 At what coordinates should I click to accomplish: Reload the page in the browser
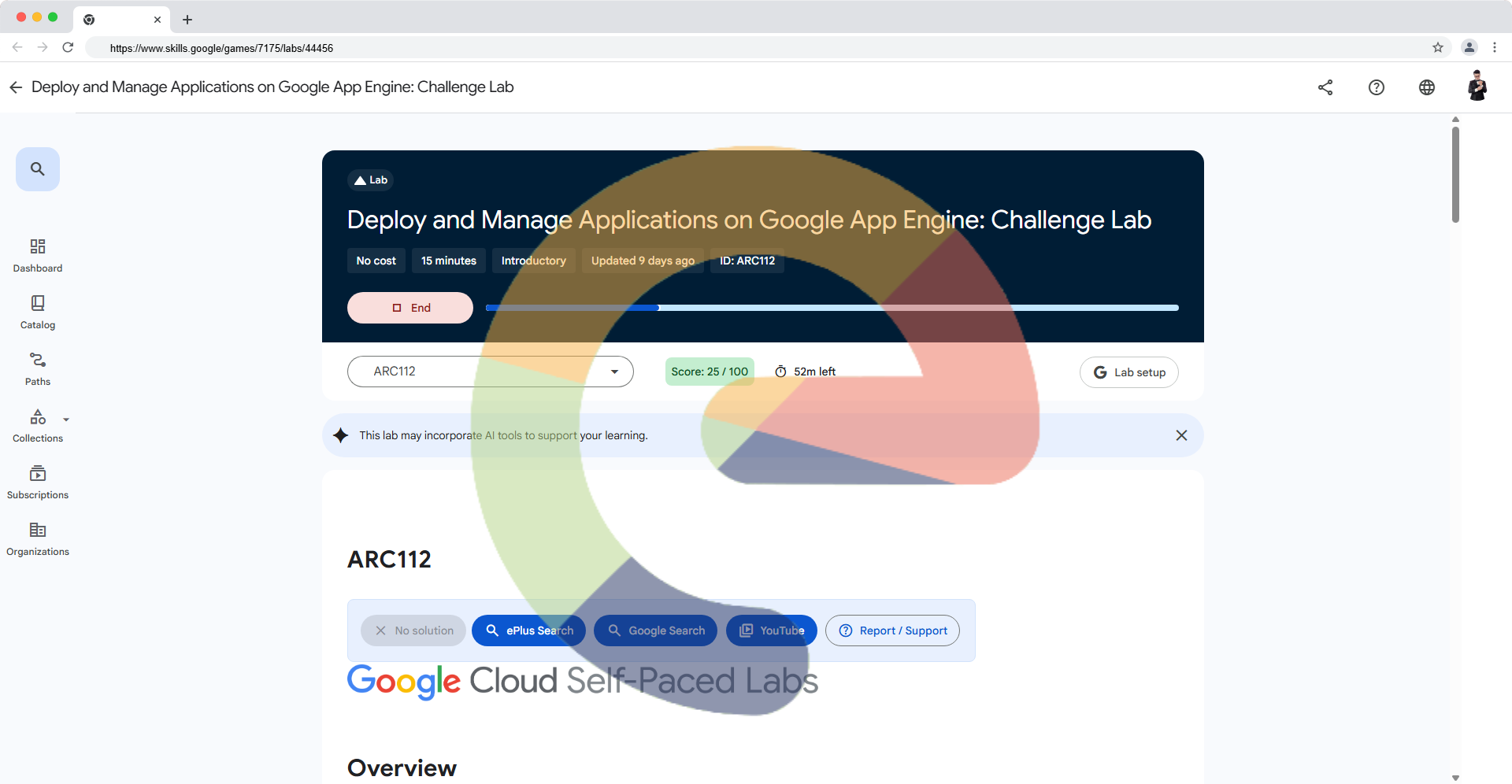point(68,47)
